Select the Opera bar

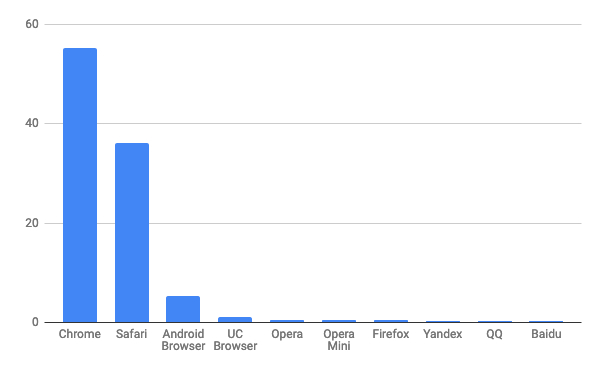(287, 321)
